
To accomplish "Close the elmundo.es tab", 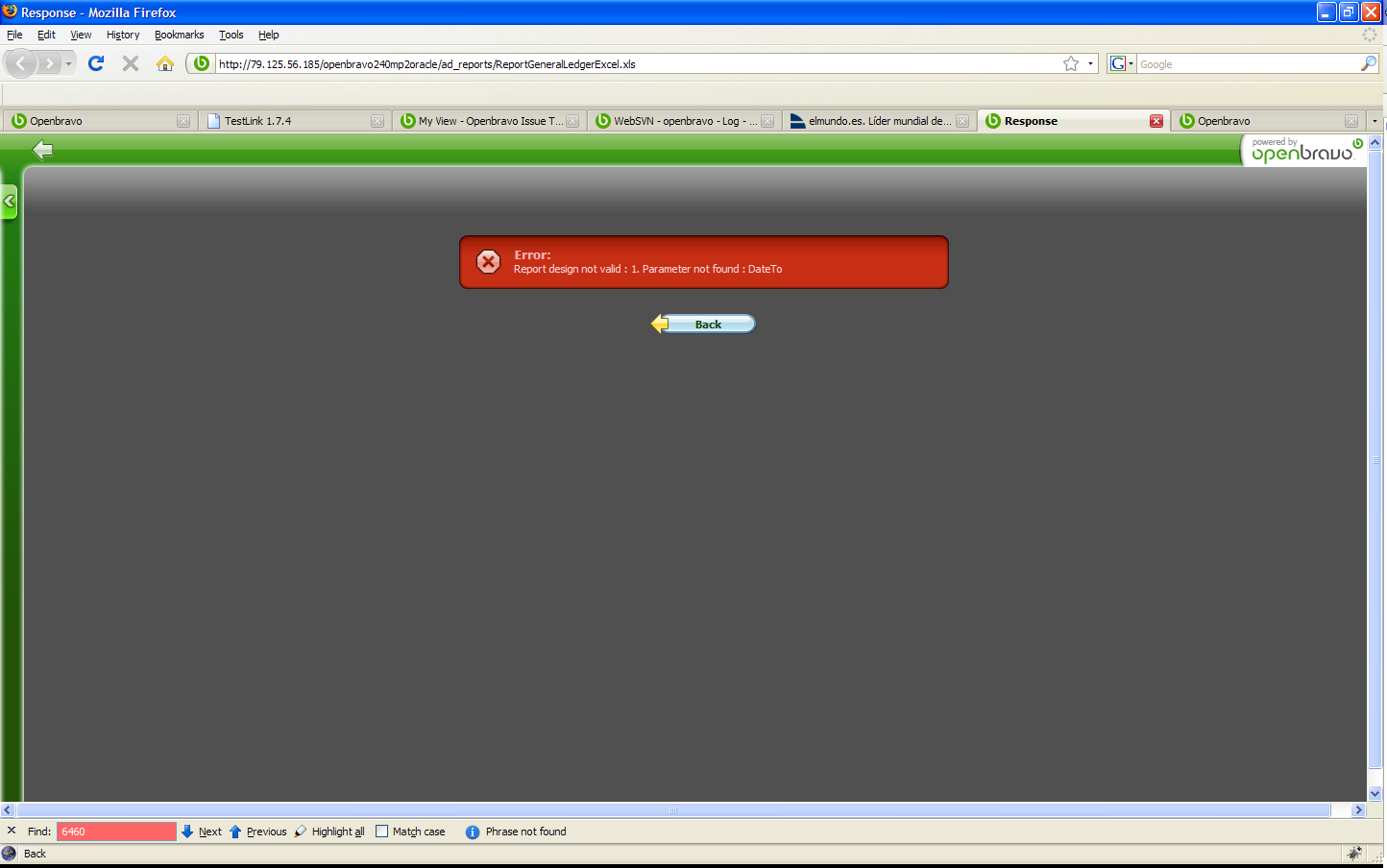I will [x=962, y=121].
